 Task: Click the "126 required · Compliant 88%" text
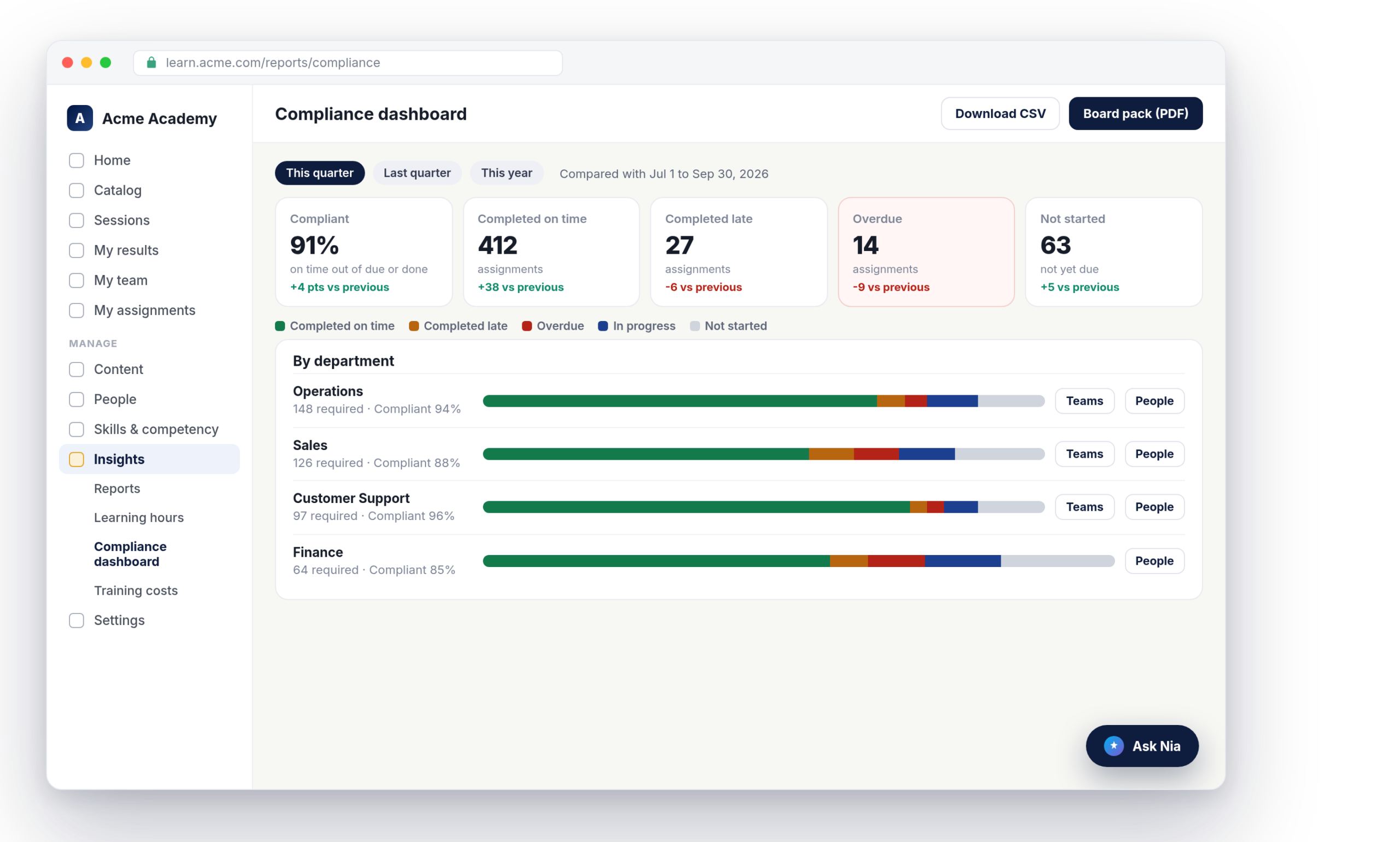(376, 463)
